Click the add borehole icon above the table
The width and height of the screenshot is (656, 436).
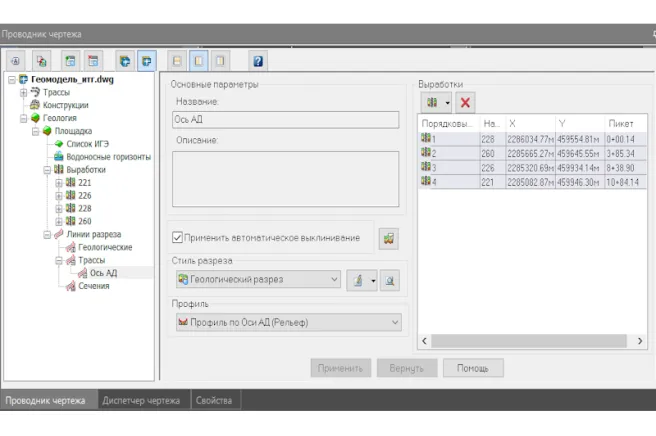click(x=432, y=102)
